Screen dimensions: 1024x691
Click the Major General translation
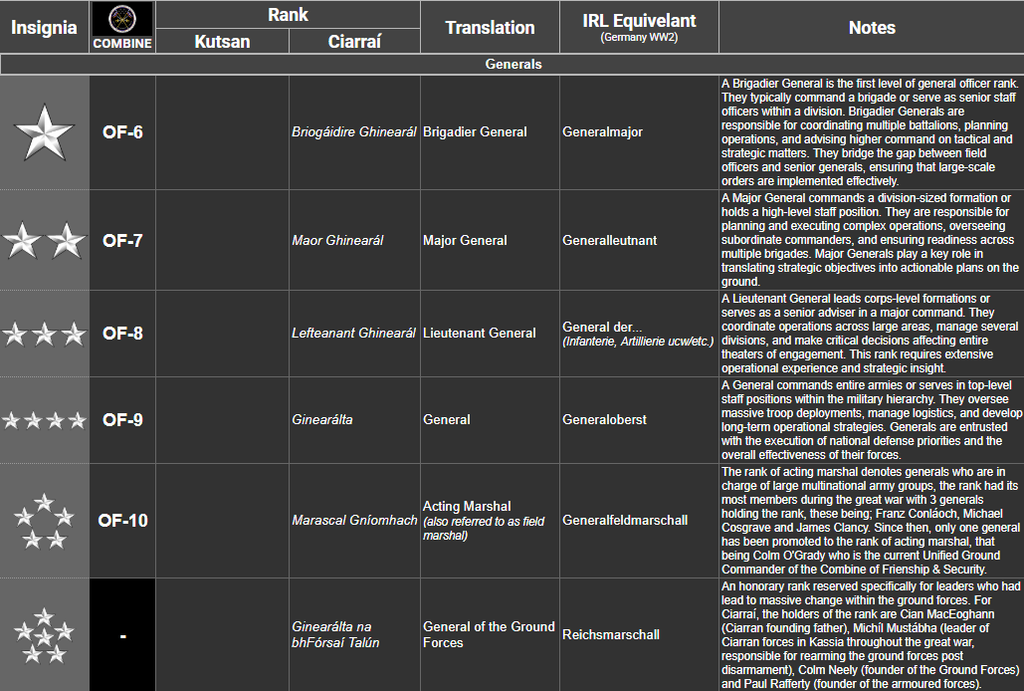[x=490, y=240]
